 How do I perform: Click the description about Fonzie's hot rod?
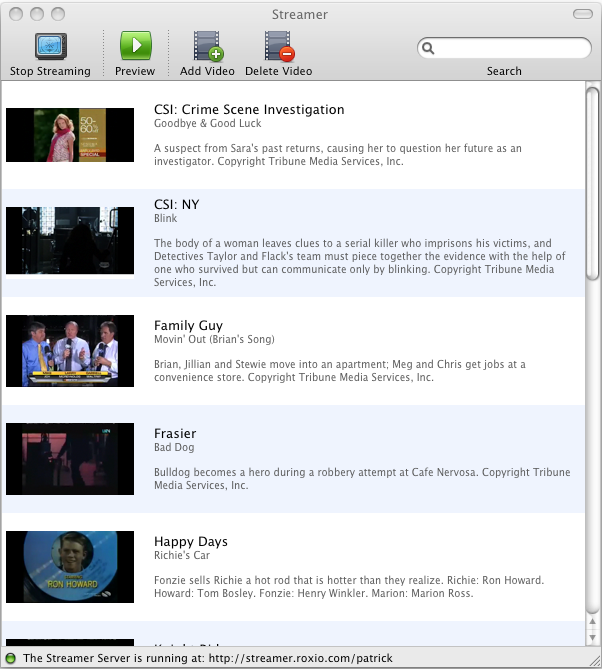349,586
